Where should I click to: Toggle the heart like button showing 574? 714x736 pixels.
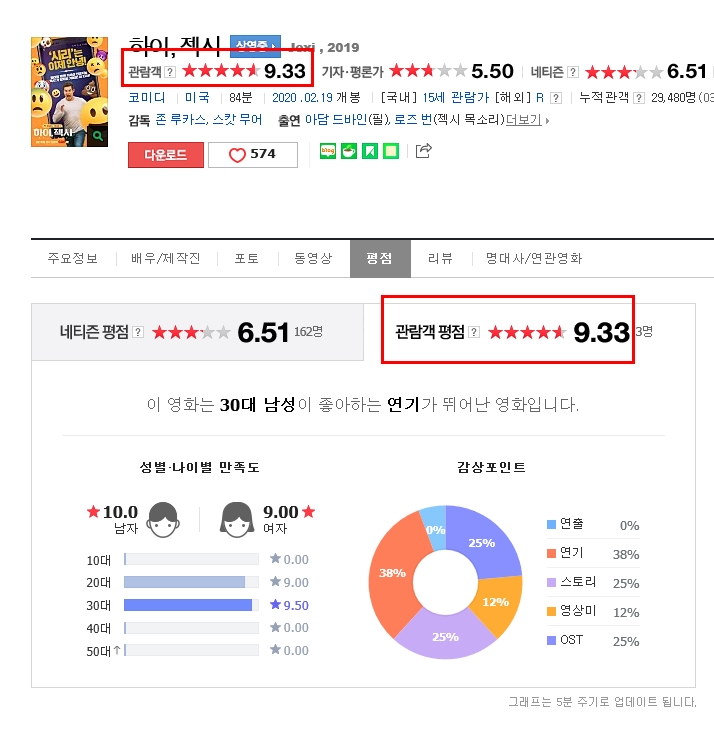253,154
